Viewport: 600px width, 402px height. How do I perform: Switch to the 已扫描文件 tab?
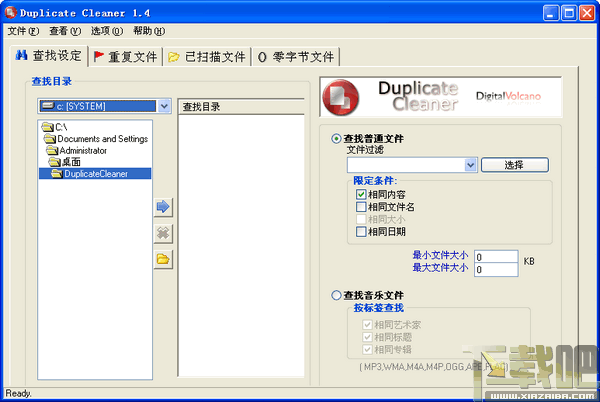(207, 57)
